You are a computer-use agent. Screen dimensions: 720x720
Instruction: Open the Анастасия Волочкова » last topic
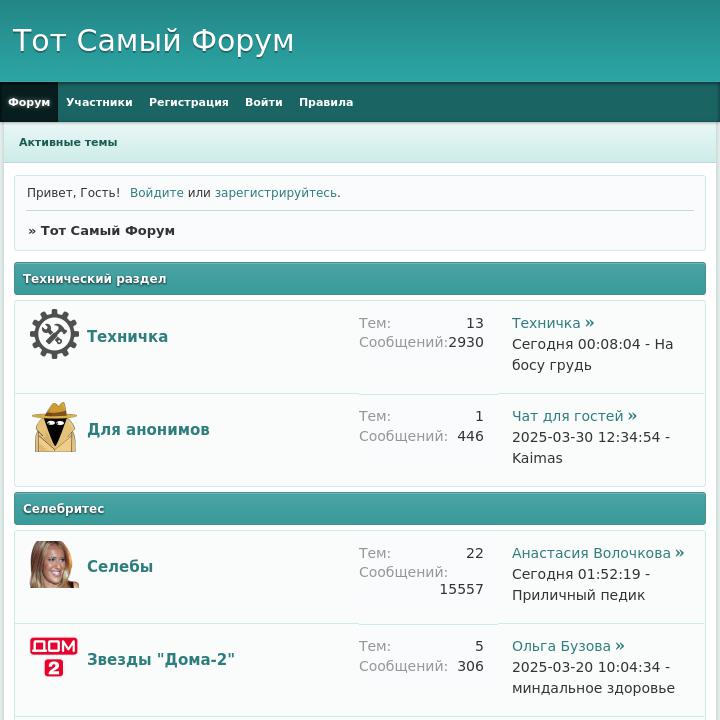pyautogui.click(x=598, y=553)
